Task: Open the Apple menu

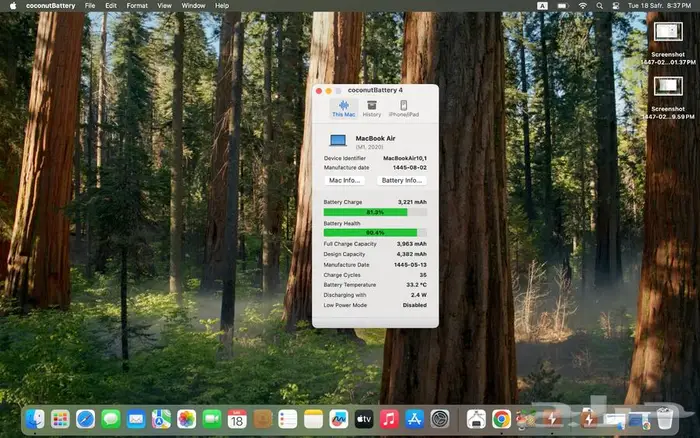Action: 12,6
